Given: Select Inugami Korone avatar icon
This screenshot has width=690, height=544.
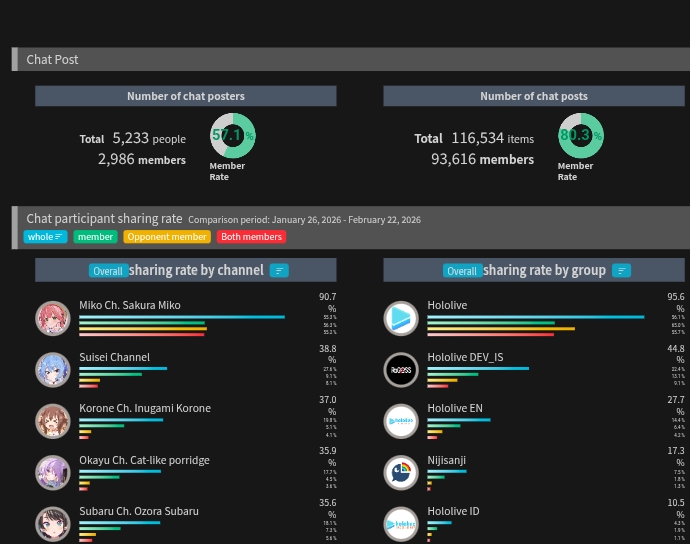Looking at the screenshot, I should 53,421.
